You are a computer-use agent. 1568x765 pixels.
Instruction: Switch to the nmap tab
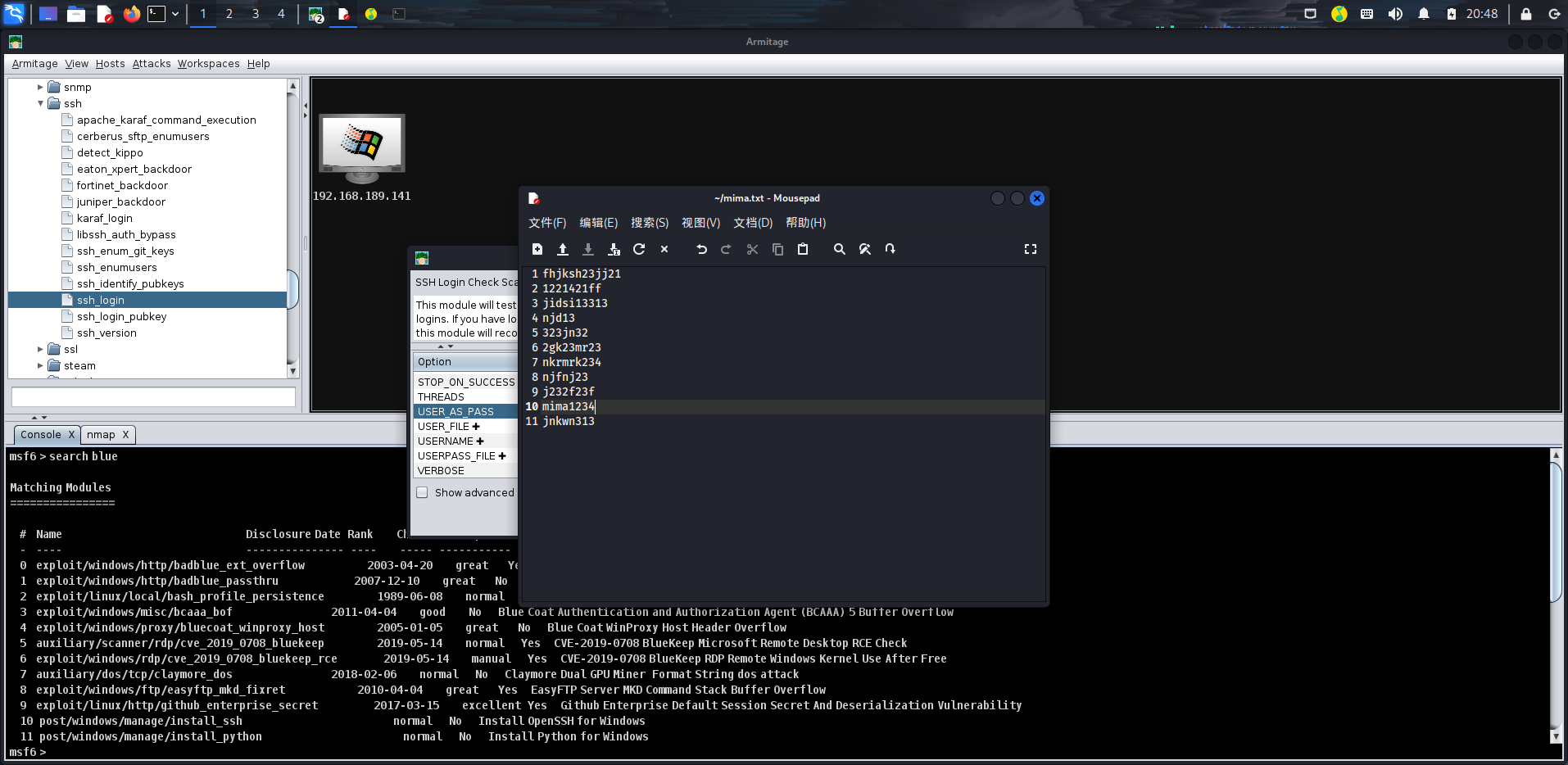pos(101,435)
